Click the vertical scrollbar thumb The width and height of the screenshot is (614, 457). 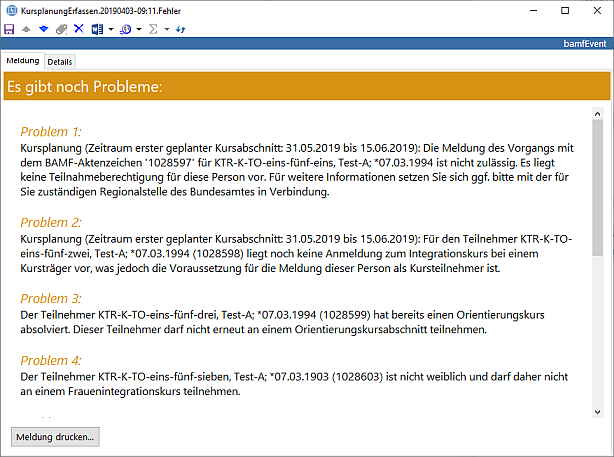point(598,190)
